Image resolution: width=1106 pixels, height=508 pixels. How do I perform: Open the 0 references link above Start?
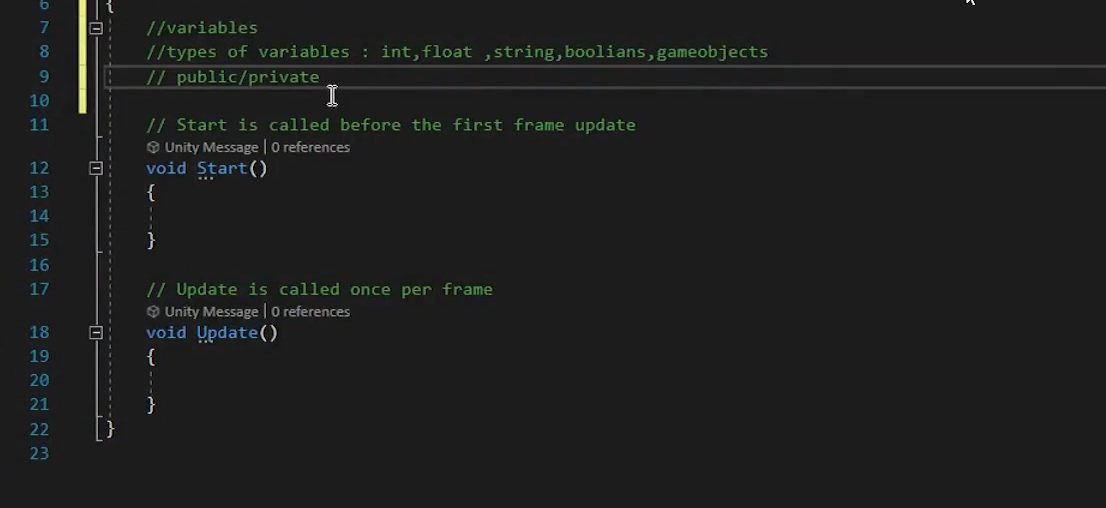(310, 147)
